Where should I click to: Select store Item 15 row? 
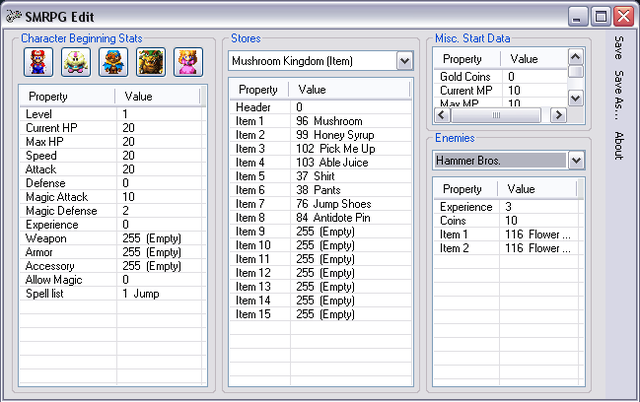click(x=320, y=314)
